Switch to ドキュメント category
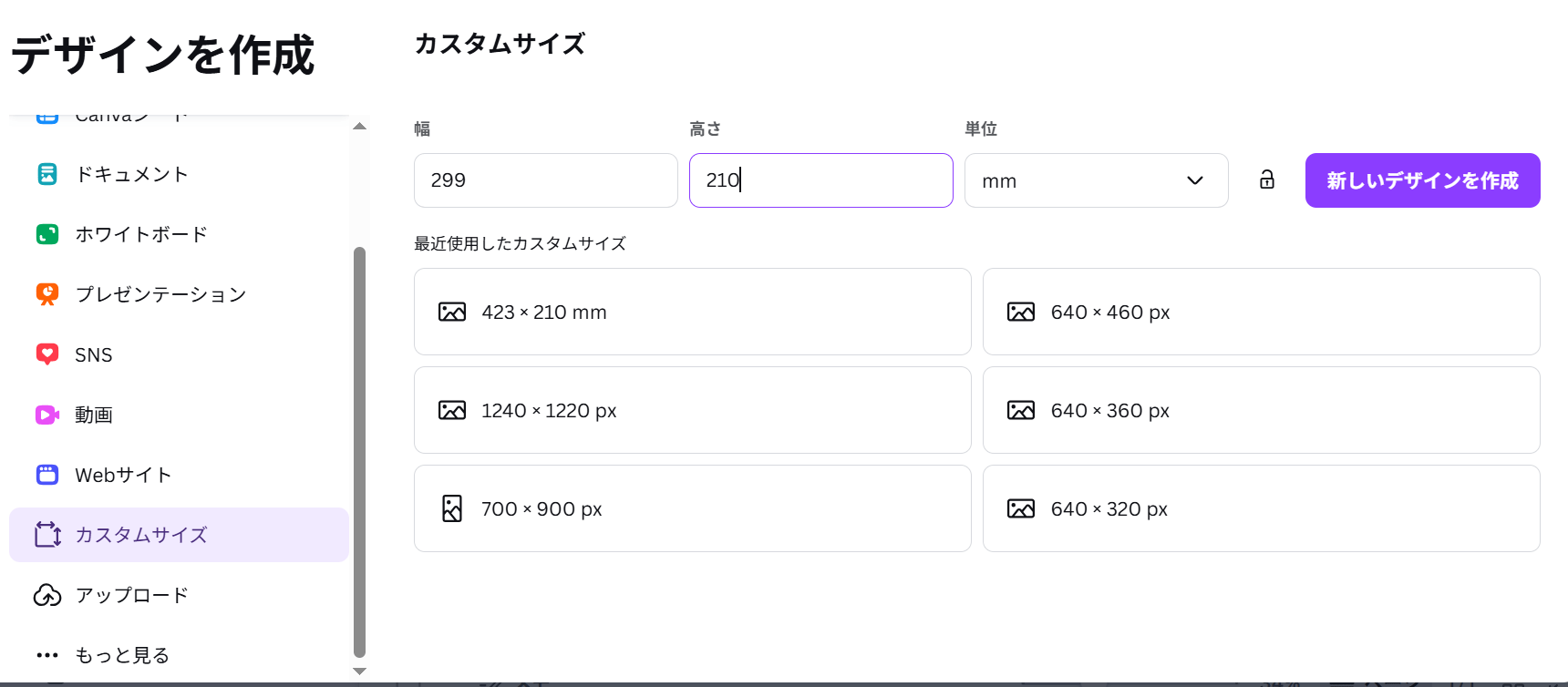 [179, 174]
